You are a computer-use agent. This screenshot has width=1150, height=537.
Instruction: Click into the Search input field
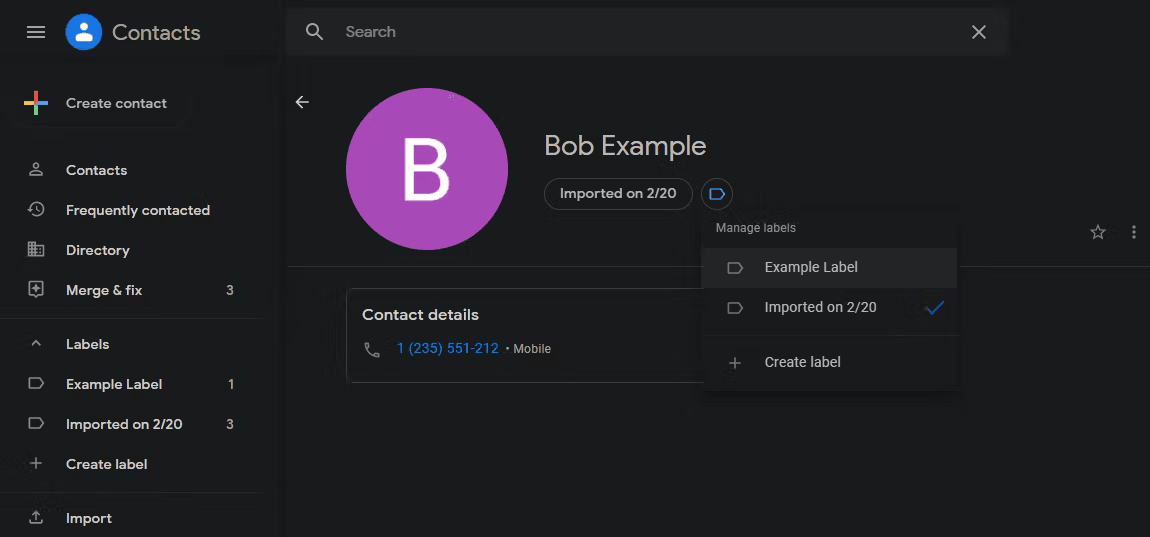645,32
